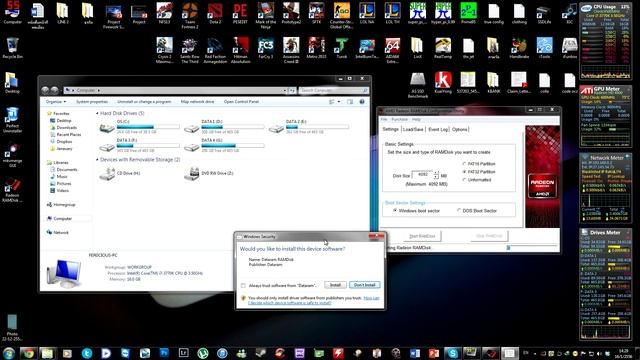Launch the Radeon RAMDisk desktop shortcut
This screenshot has width=640, height=360.
click(x=12, y=191)
